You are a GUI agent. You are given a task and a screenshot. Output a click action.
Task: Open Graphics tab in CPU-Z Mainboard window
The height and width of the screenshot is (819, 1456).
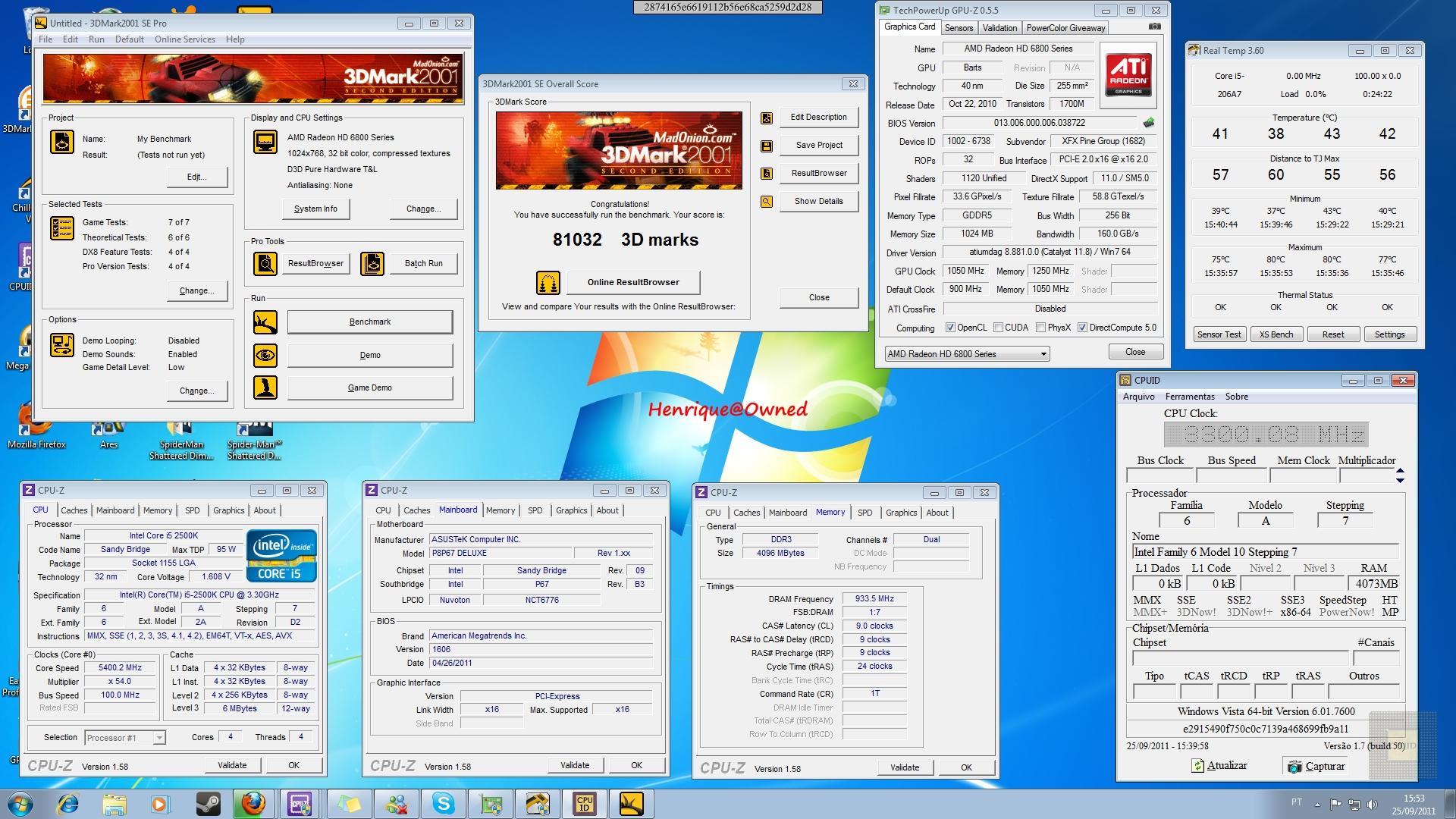click(571, 510)
